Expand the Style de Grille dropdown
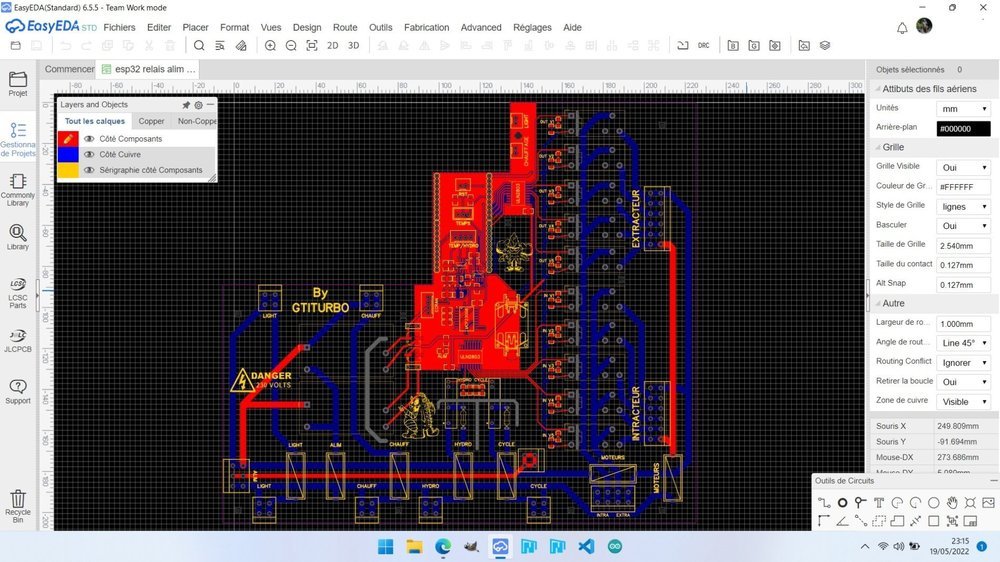Screen dimensions: 1000x562 pos(963,207)
